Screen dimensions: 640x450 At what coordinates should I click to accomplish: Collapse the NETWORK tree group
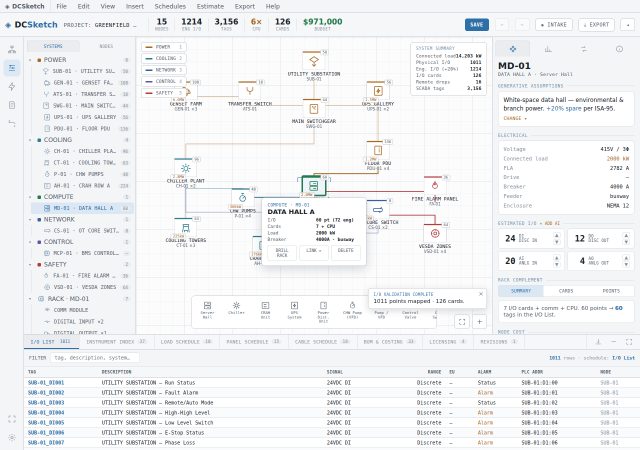(x=30, y=220)
